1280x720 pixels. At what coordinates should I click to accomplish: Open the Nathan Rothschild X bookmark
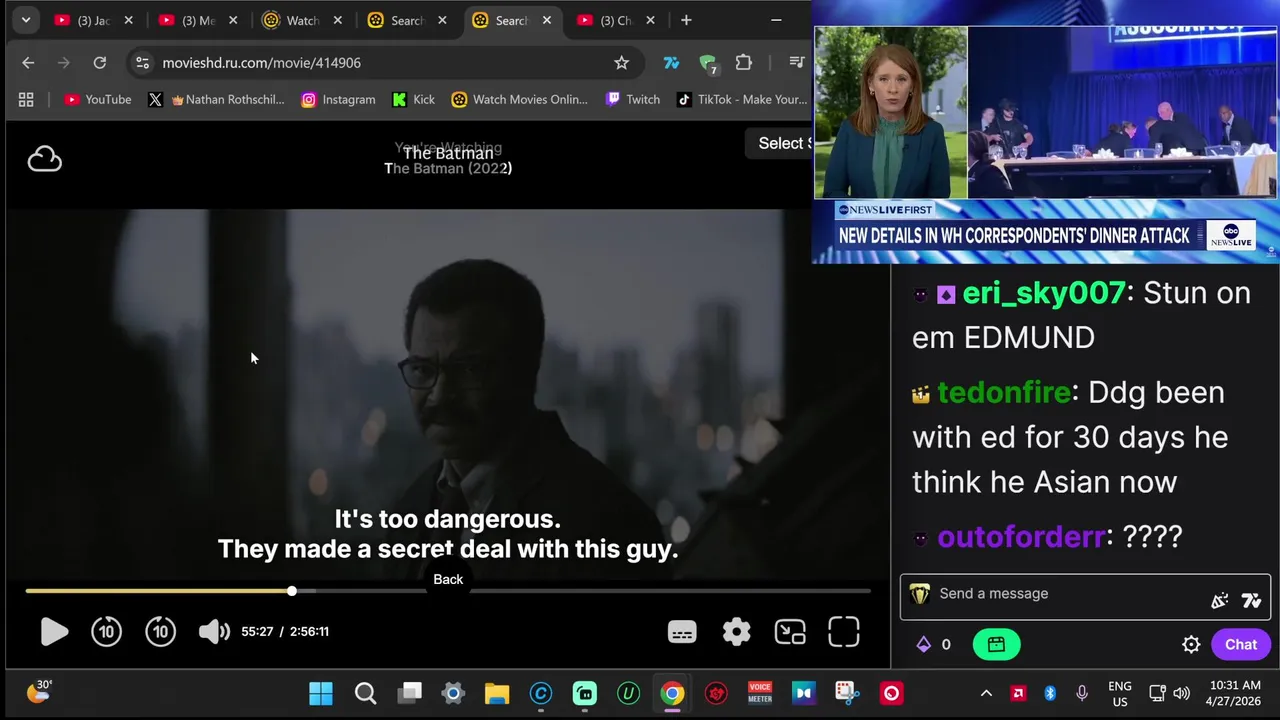pyautogui.click(x=216, y=99)
